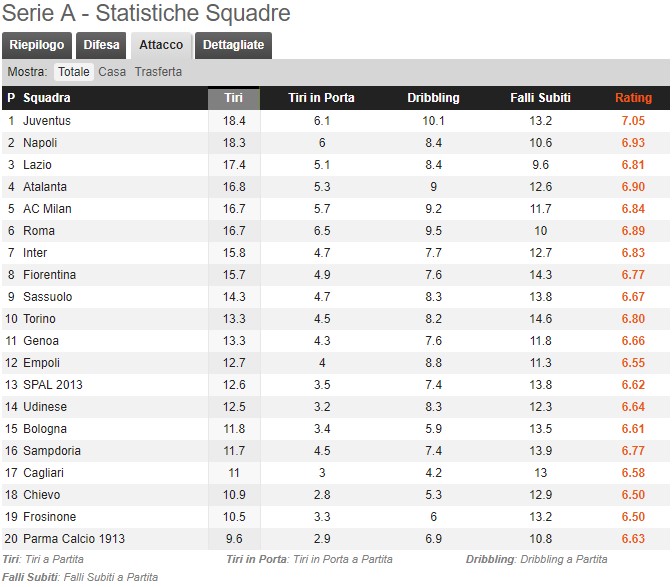Sort by Squadra column header
Image resolution: width=672 pixels, height=587 pixels.
[x=47, y=98]
